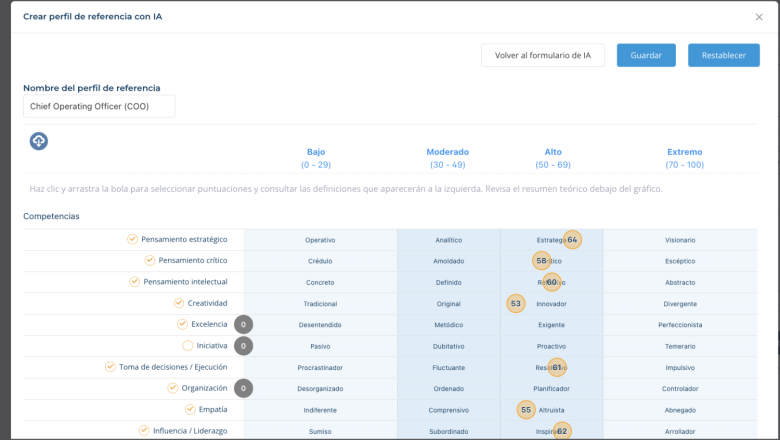The width and height of the screenshot is (780, 440).
Task: Select the Metódico cell for Excelencia
Action: (449, 324)
